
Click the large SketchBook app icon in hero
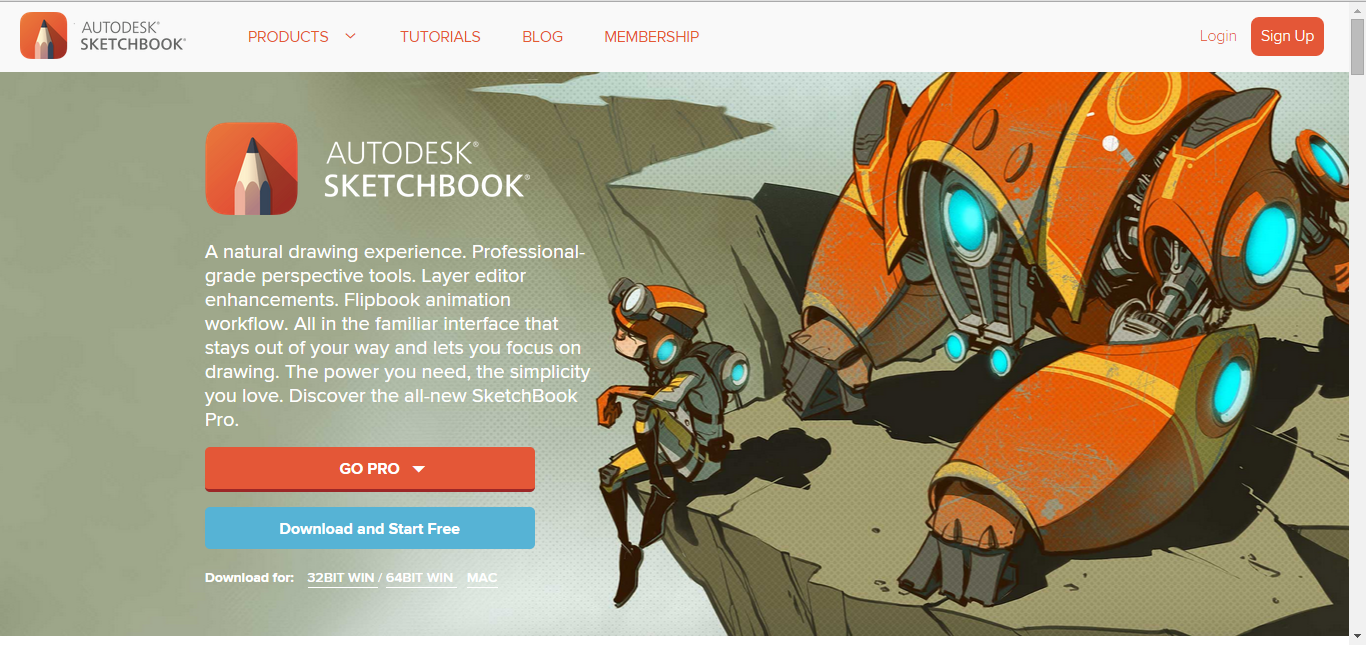point(251,169)
